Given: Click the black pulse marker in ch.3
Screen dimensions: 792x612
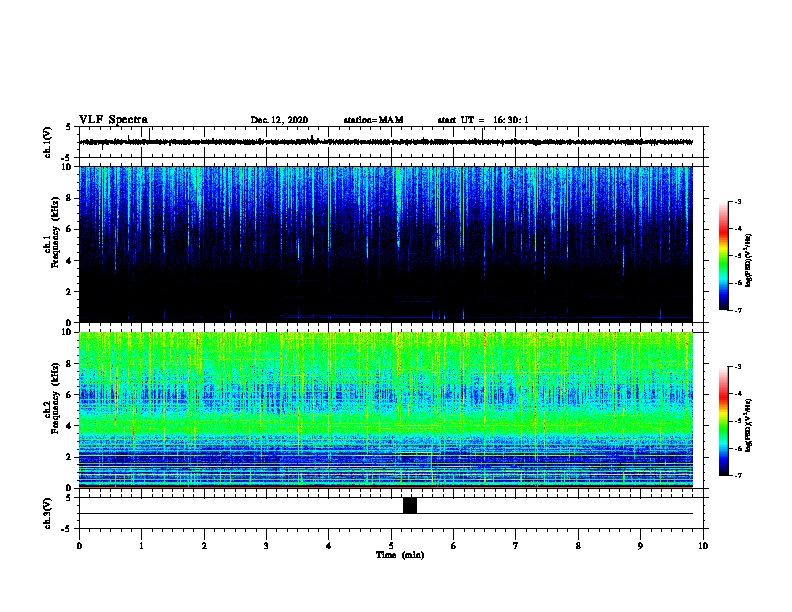Looking at the screenshot, I should 410,505.
